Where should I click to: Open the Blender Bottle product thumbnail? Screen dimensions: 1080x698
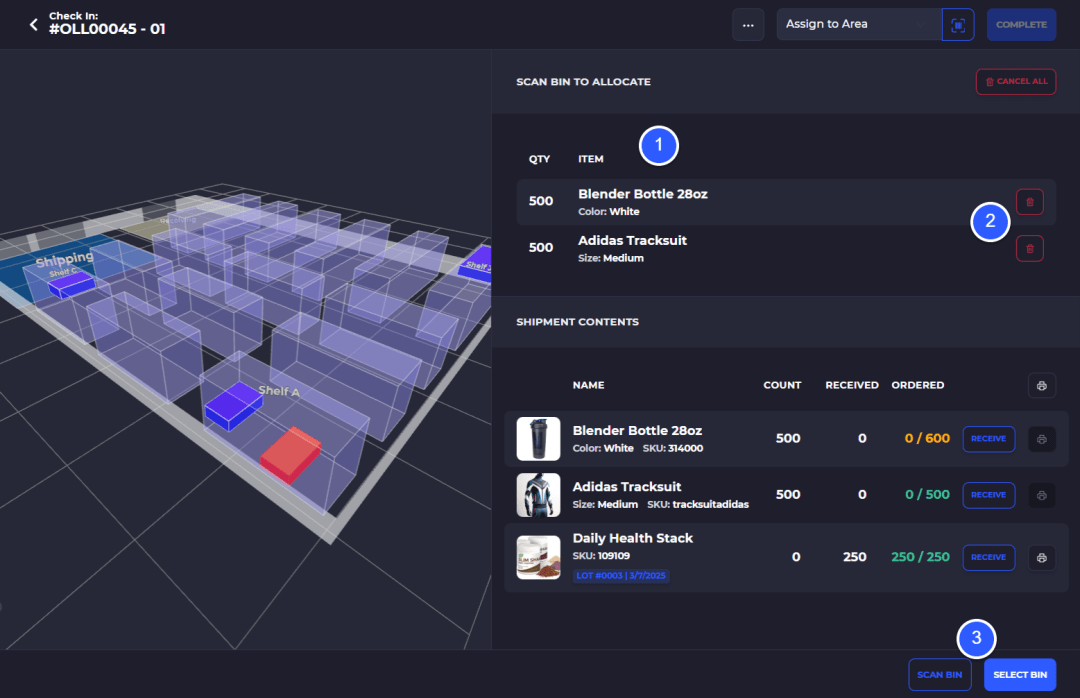(x=539, y=439)
